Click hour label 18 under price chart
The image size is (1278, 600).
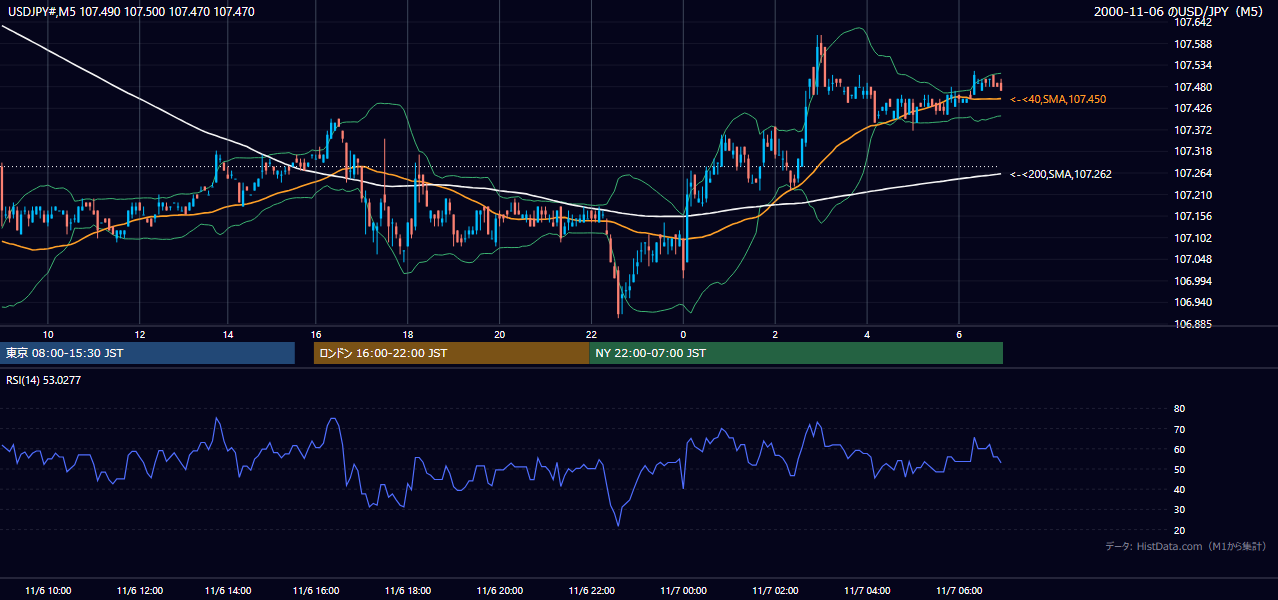coord(408,334)
